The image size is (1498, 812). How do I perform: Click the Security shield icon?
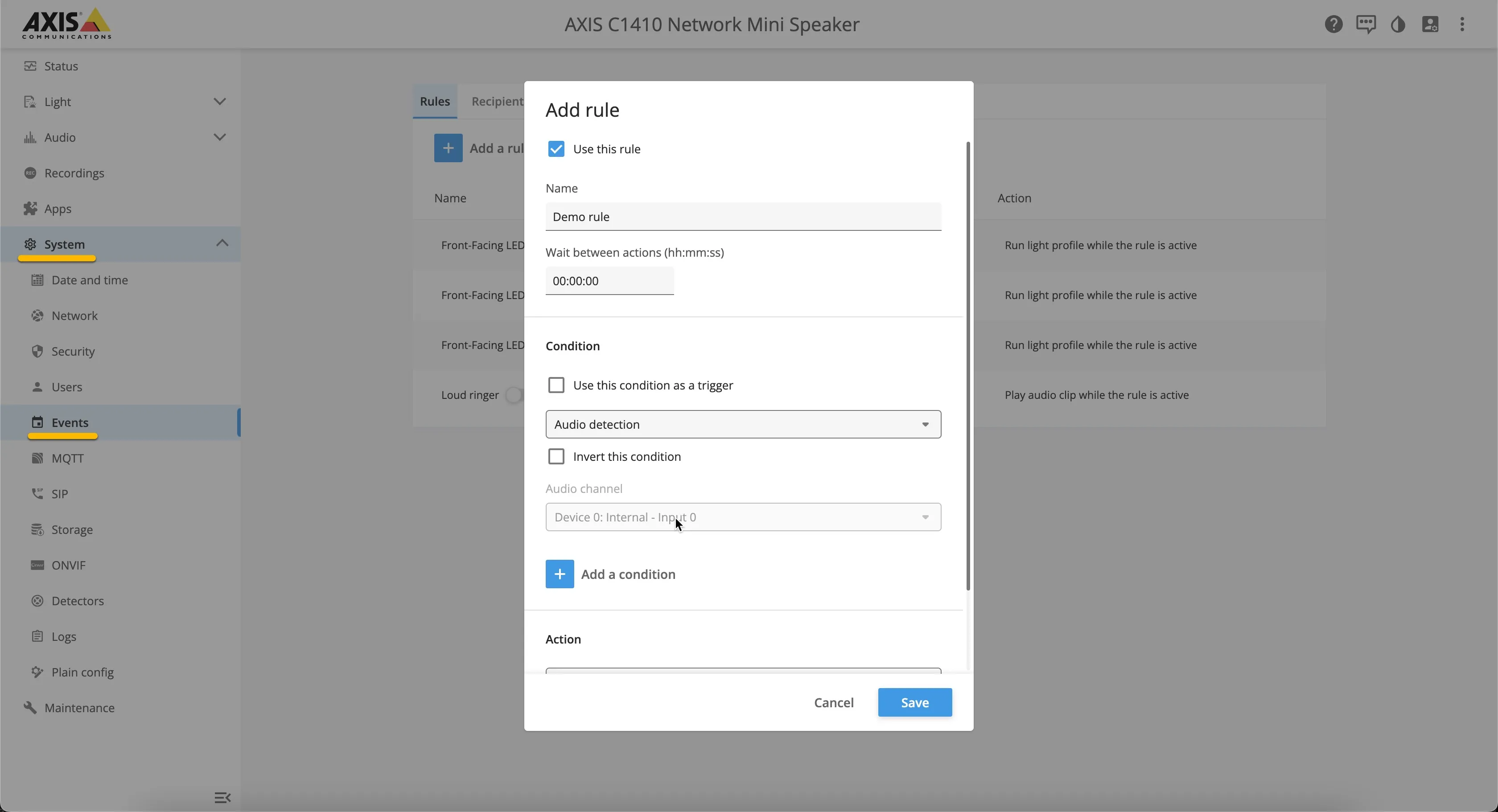pos(37,352)
